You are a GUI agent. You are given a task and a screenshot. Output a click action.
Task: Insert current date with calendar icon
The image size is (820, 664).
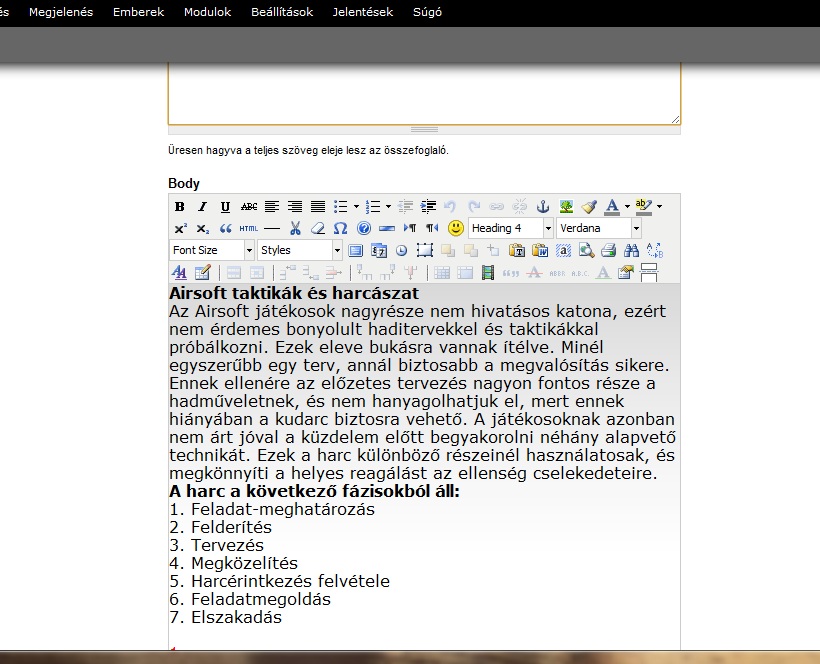click(x=379, y=250)
